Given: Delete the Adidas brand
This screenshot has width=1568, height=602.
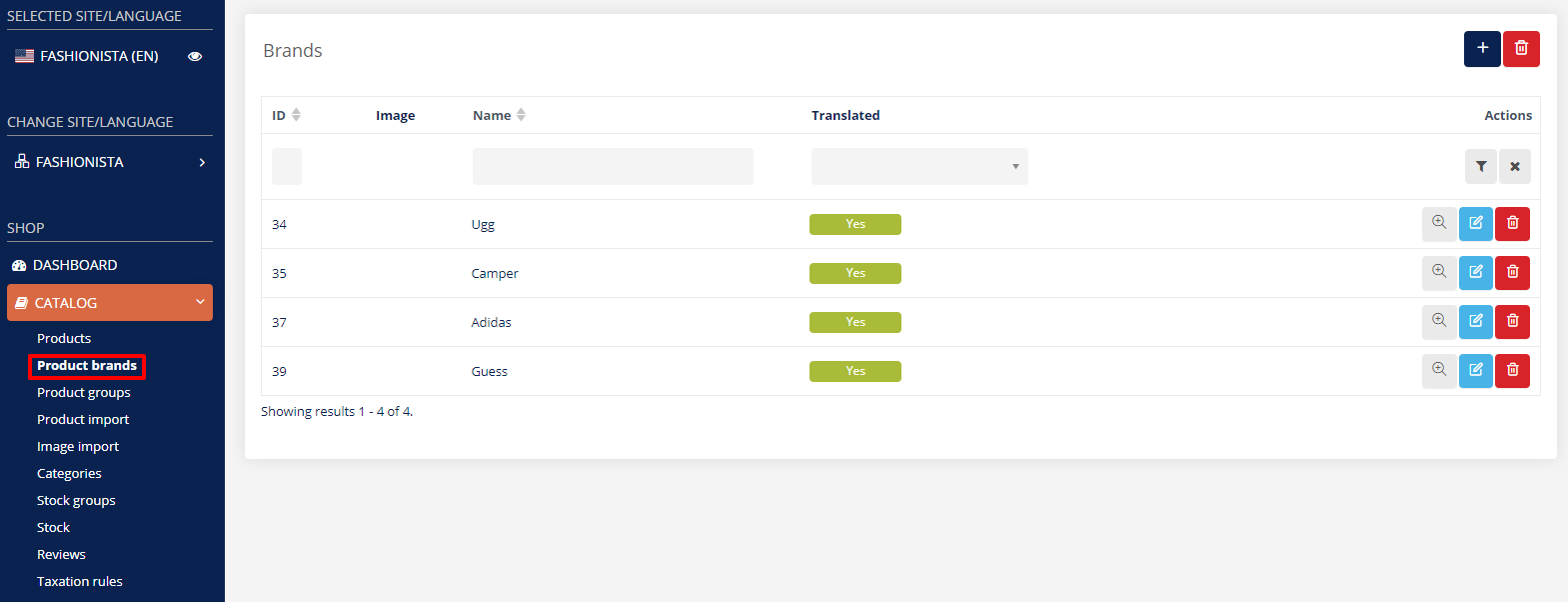Looking at the screenshot, I should 1513,322.
